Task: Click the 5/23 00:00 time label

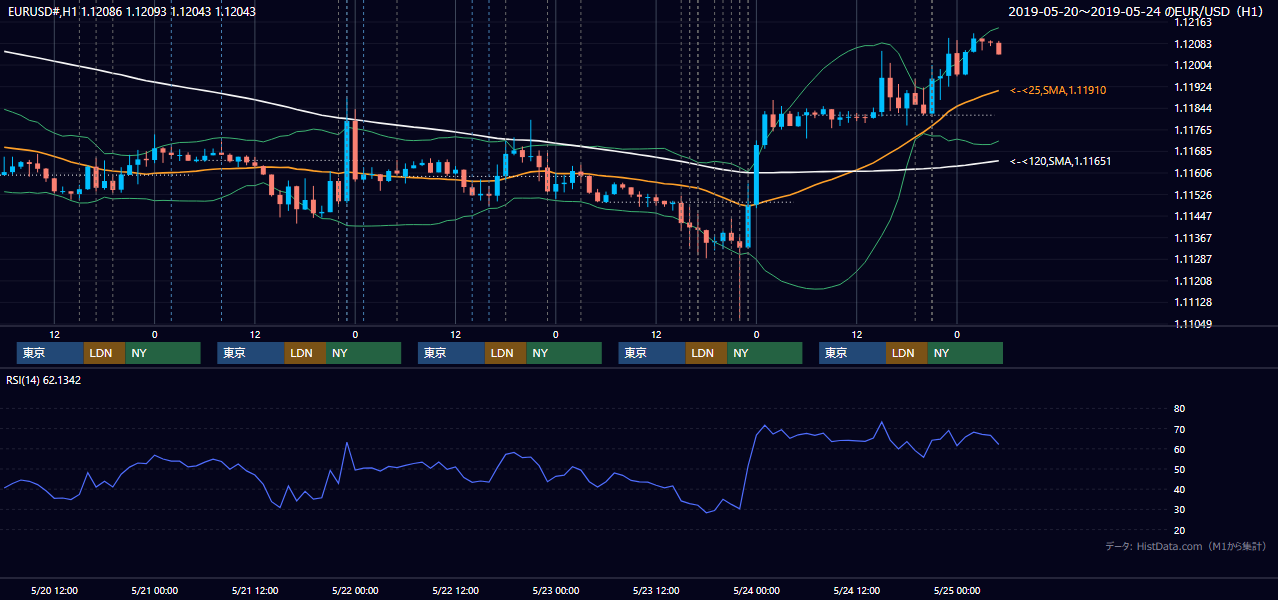Action: (x=556, y=590)
